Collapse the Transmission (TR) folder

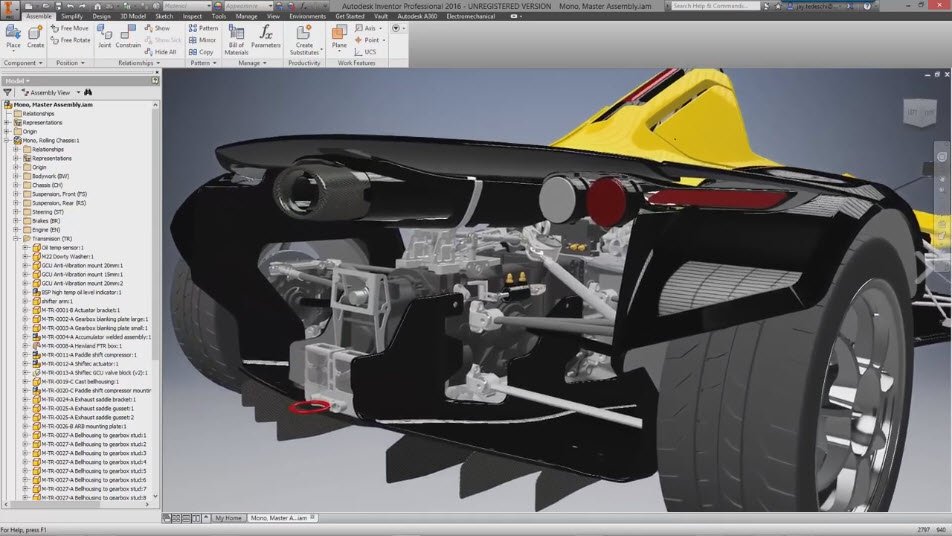click(x=17, y=239)
